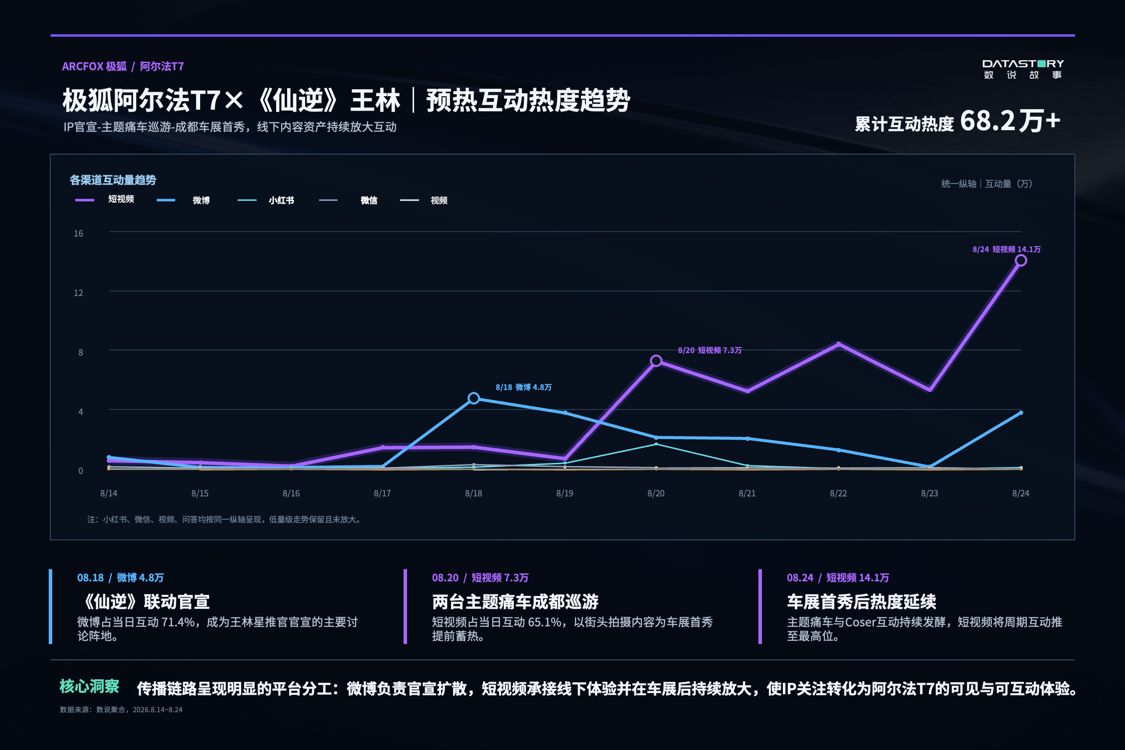Click the 8/18 微博 circle marker
The height and width of the screenshot is (750, 1125).
click(x=474, y=398)
